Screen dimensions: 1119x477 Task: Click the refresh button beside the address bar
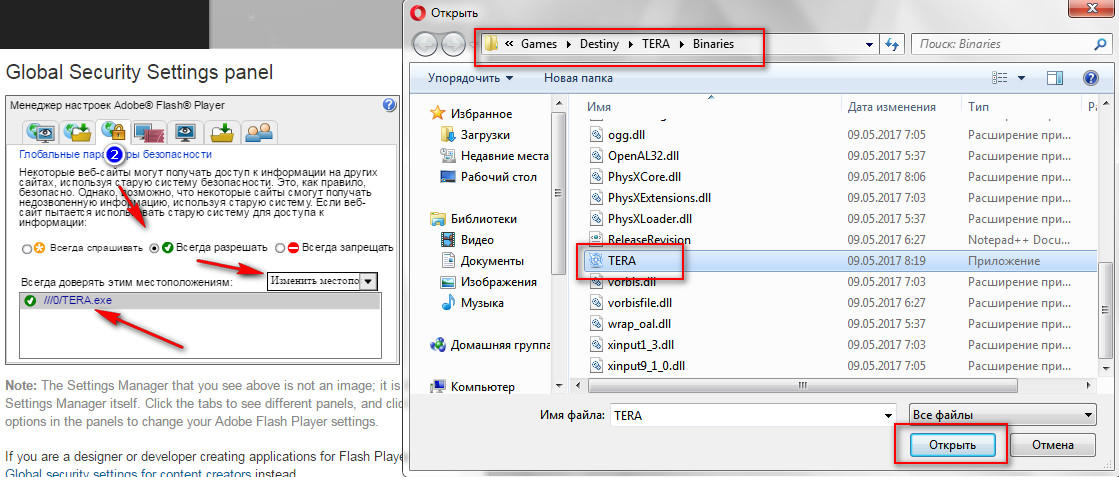click(891, 44)
